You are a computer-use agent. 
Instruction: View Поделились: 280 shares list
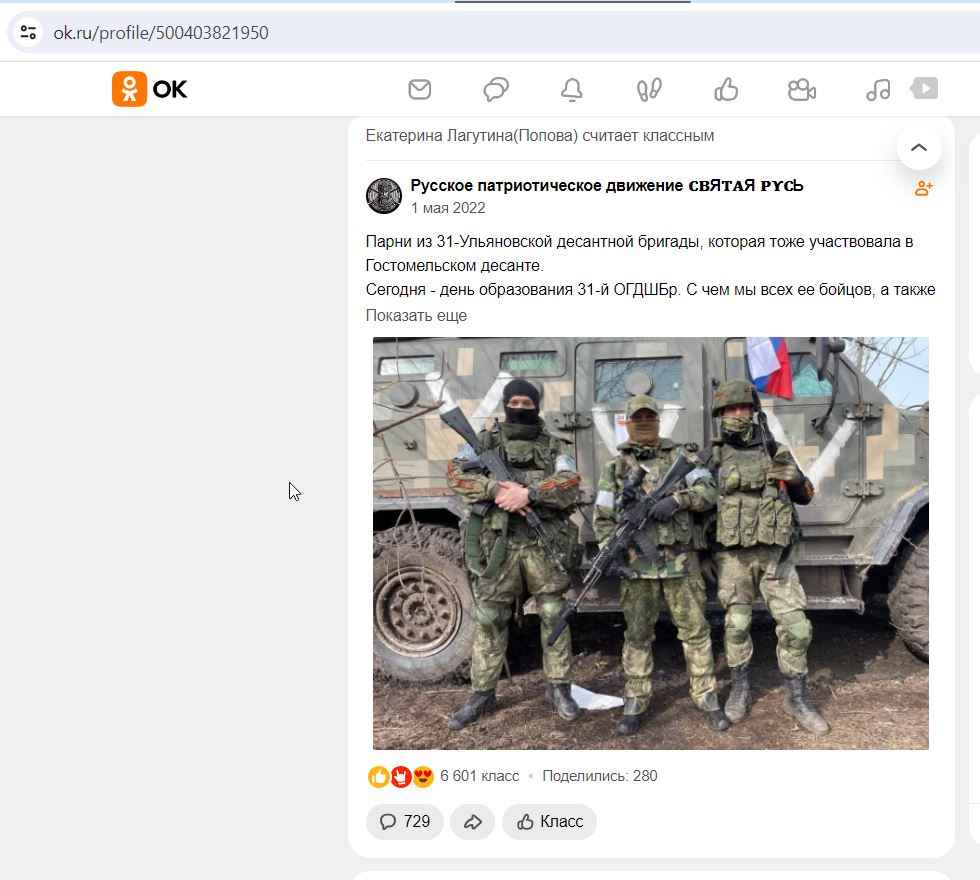tap(599, 776)
